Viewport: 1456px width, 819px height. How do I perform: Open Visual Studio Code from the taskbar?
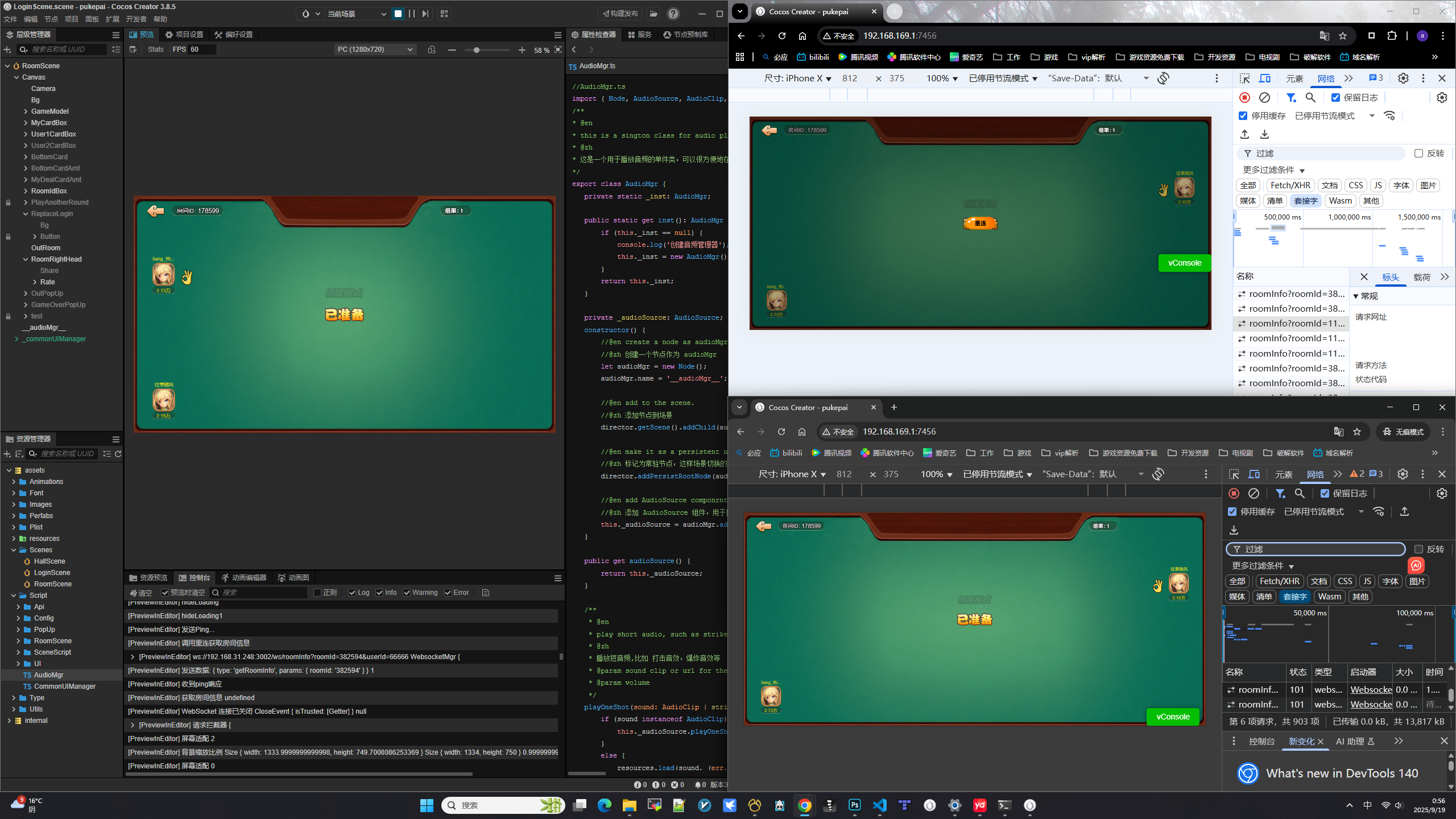click(x=880, y=805)
